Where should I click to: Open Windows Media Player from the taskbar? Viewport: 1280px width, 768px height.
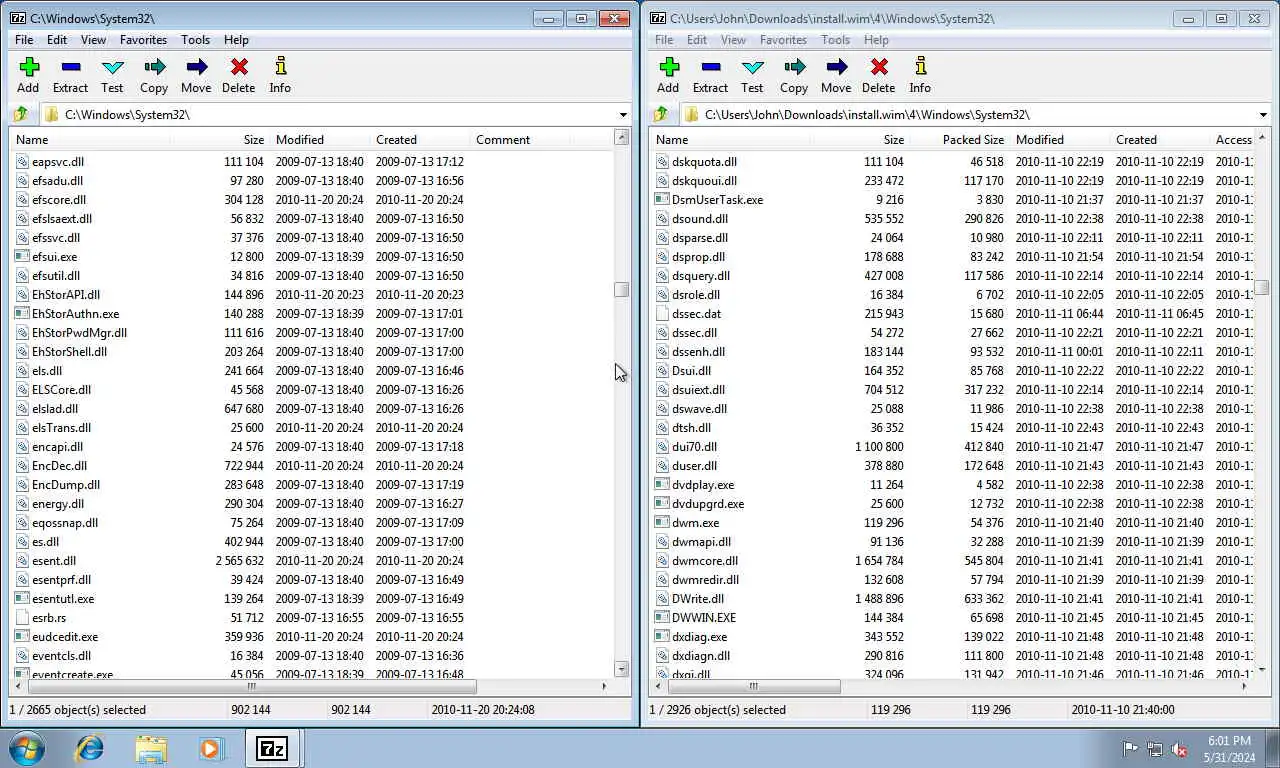[211, 748]
